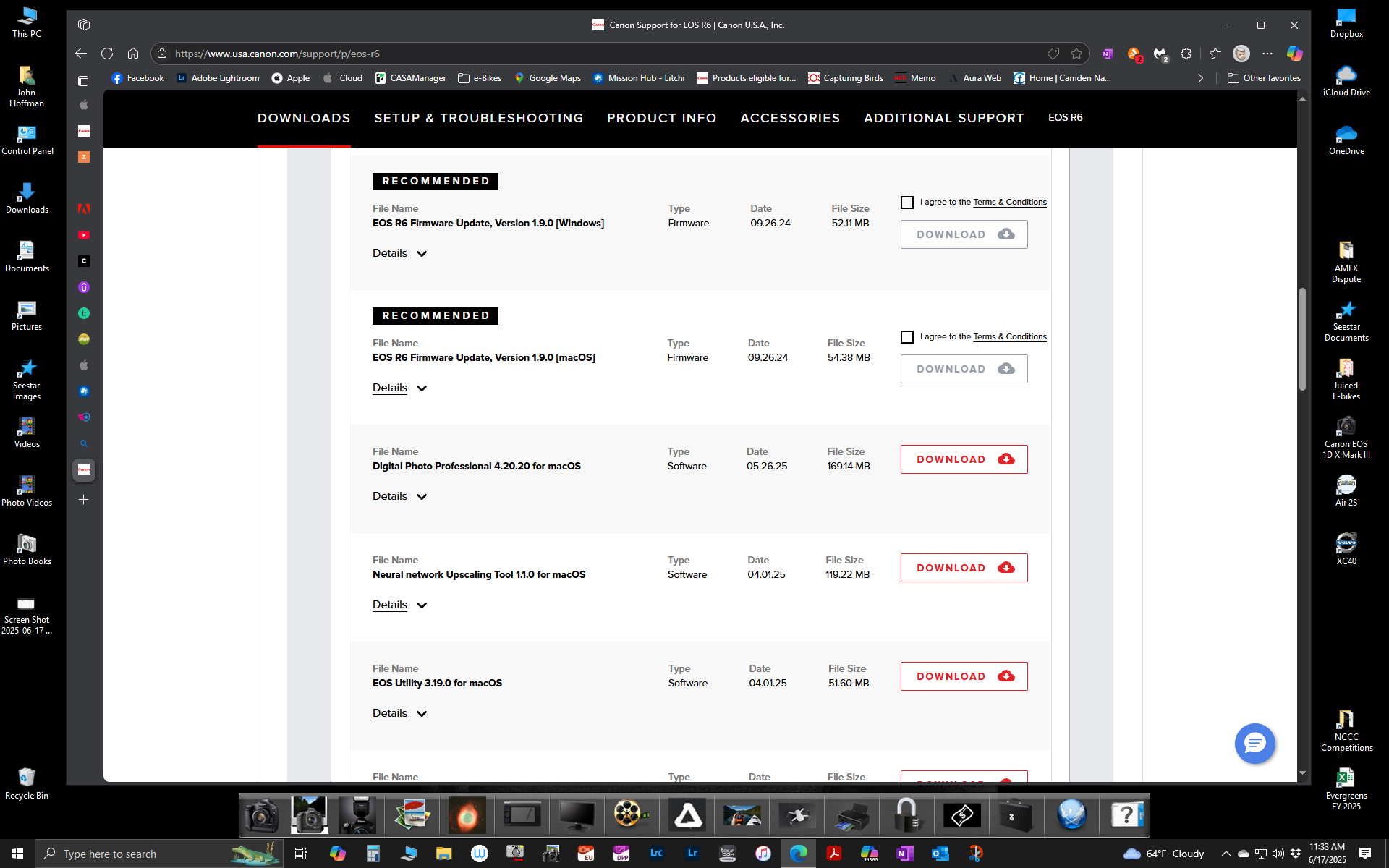
Task: Open the Copilot icon in Edge toolbar
Action: tap(1294, 54)
